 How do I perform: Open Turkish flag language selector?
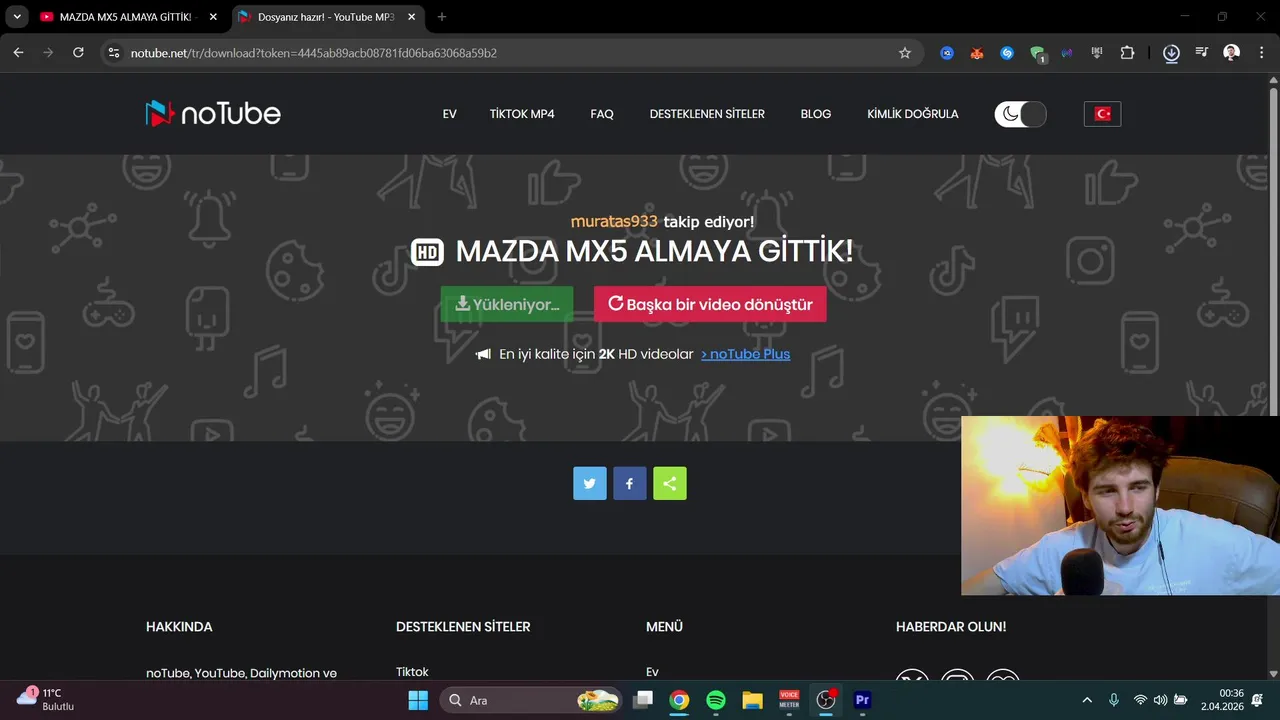click(1102, 114)
